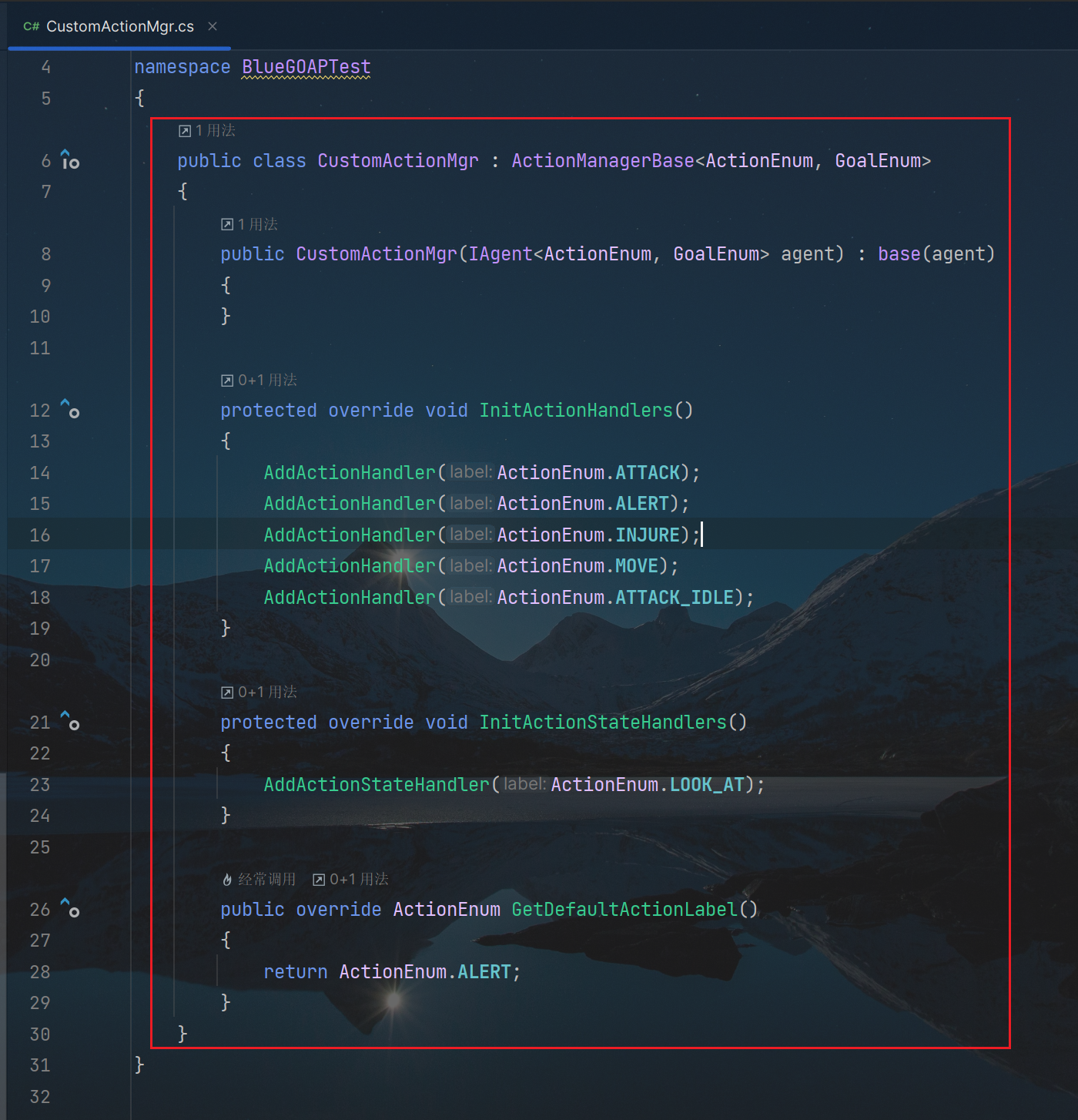This screenshot has height=1120, width=1078.
Task: Click line number 32 in the gutter
Action: pyautogui.click(x=40, y=1096)
